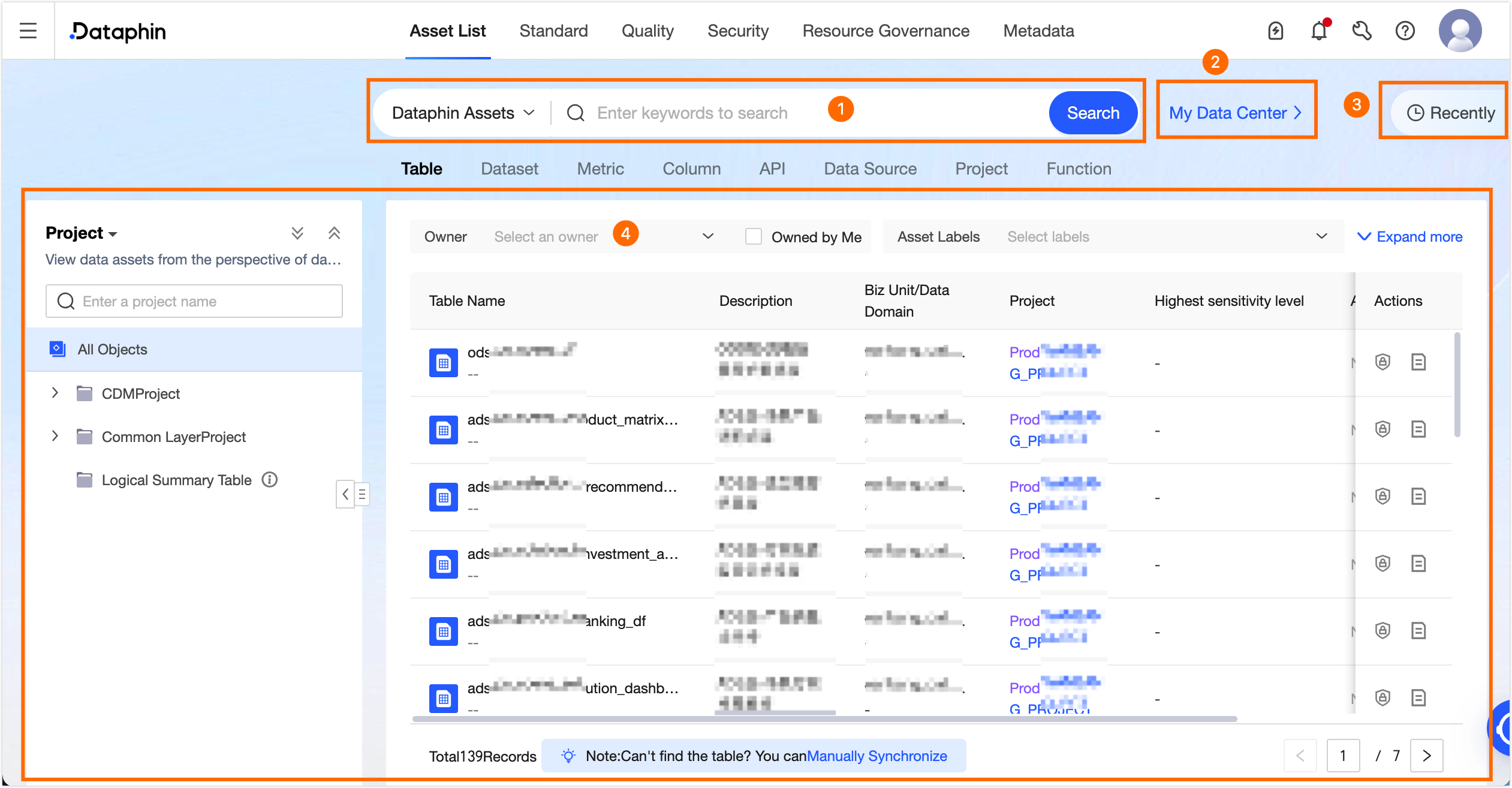Open the hamburger navigation menu
The height and width of the screenshot is (788, 1512).
point(28,31)
